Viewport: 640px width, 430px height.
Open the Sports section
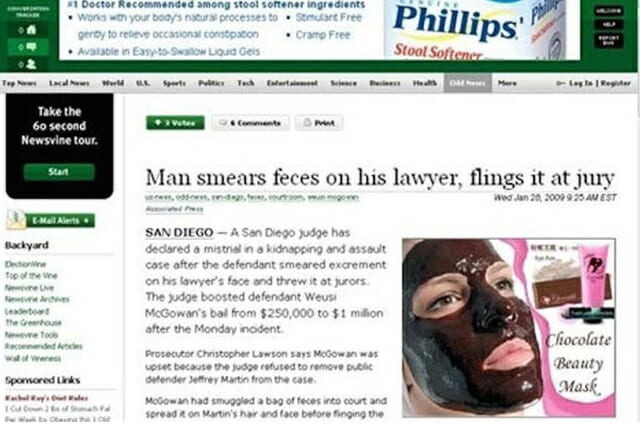(174, 83)
